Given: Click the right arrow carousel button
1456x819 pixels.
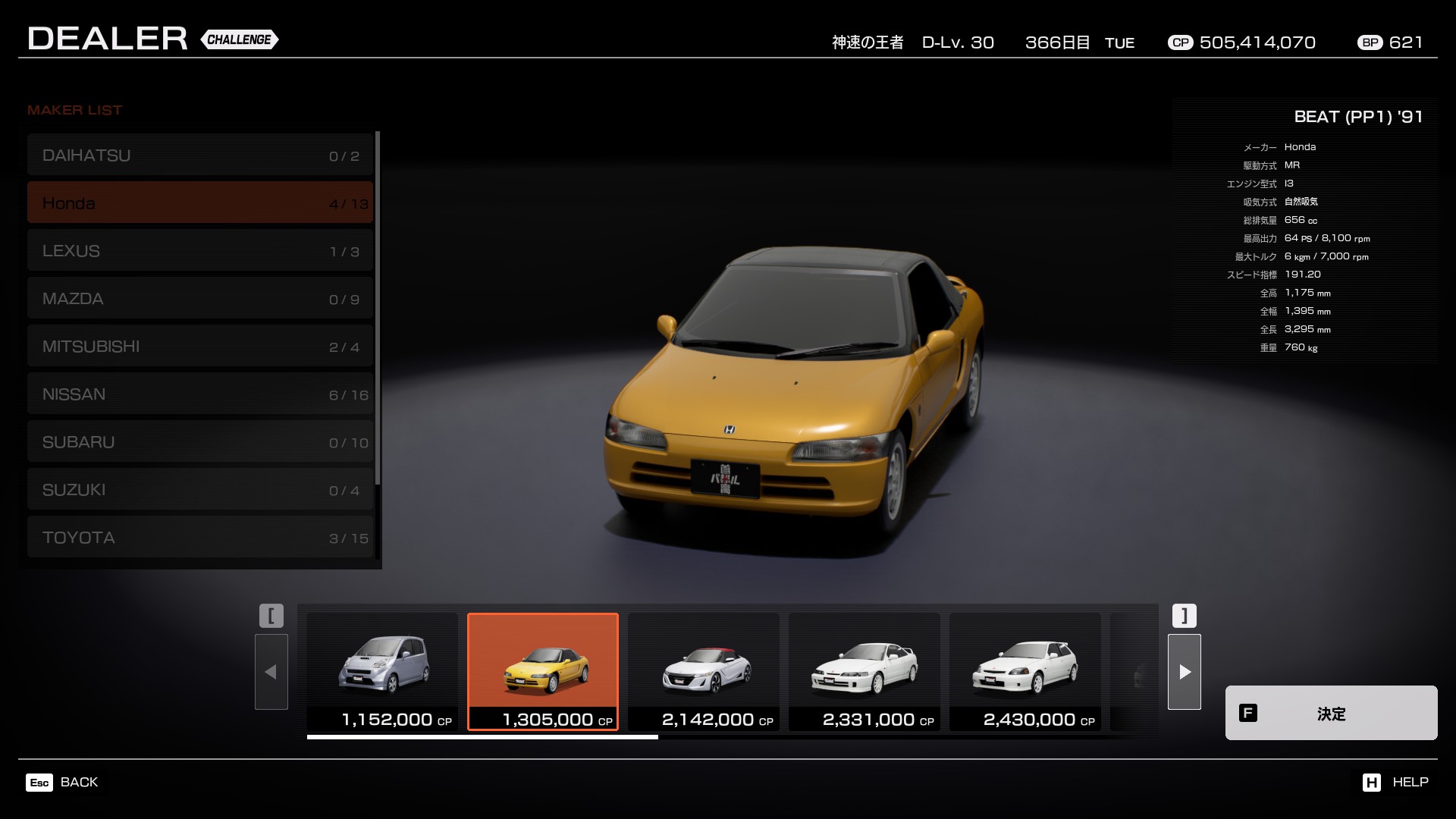Looking at the screenshot, I should (1184, 672).
